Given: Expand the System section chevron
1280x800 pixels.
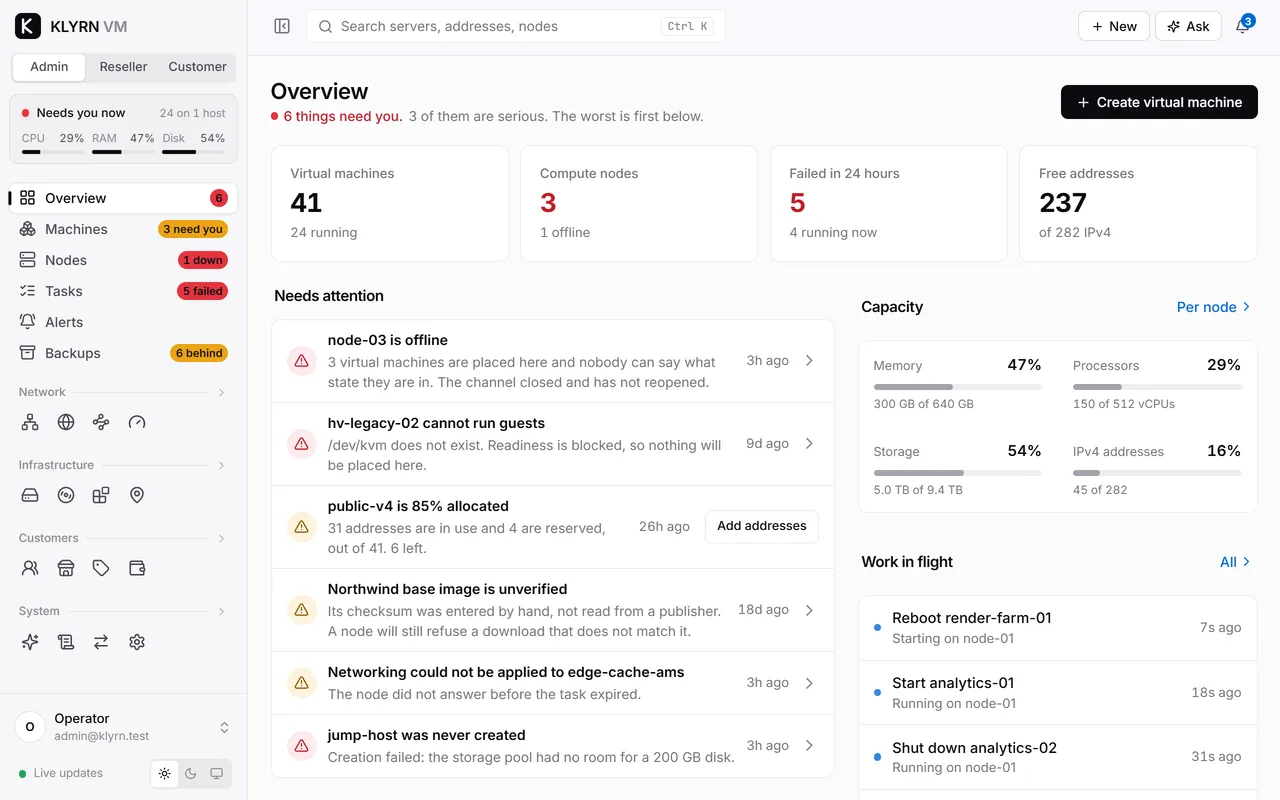Looking at the screenshot, I should pyautogui.click(x=221, y=611).
